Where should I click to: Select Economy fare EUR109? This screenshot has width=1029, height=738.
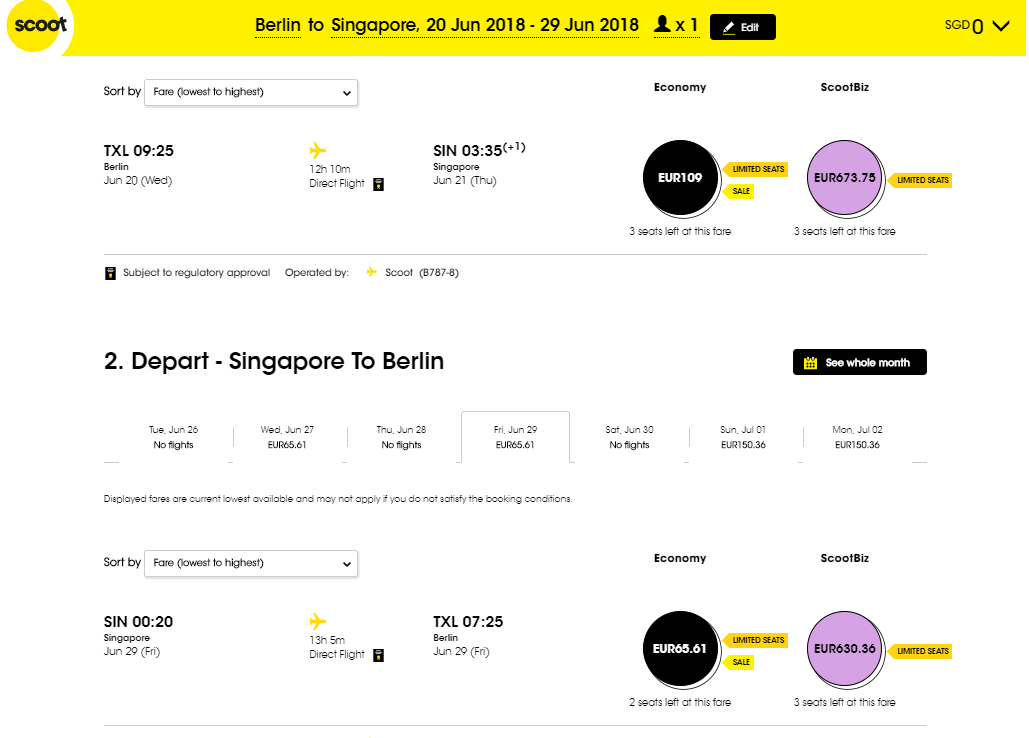pyautogui.click(x=680, y=178)
